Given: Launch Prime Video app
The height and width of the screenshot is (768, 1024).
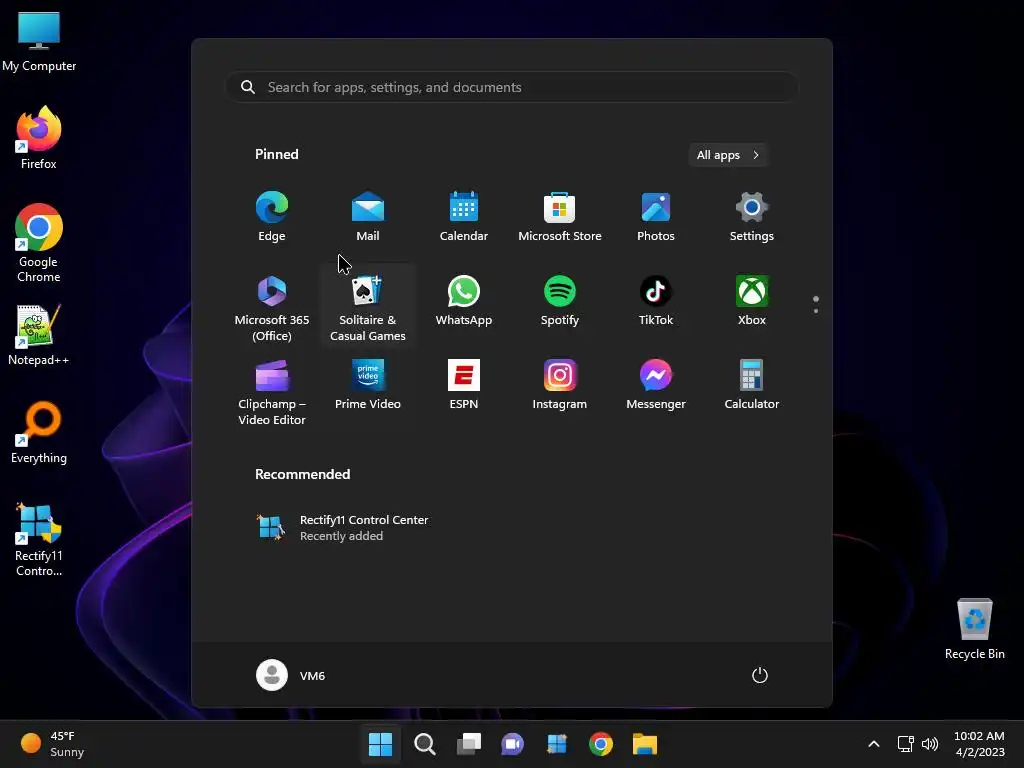Looking at the screenshot, I should click(368, 386).
